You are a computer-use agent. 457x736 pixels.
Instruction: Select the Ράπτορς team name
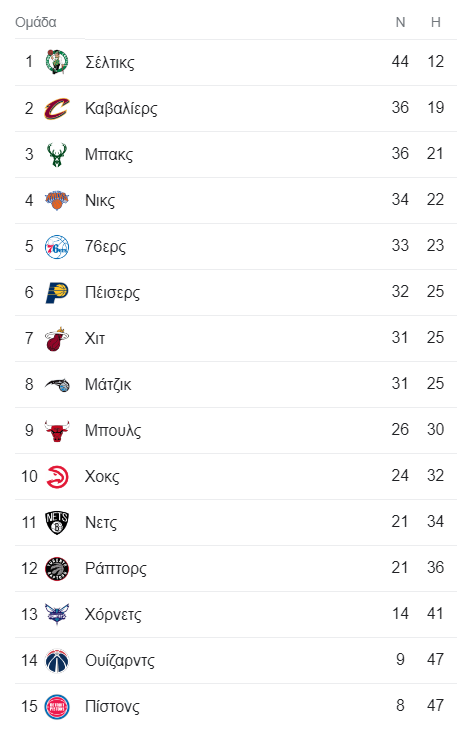(115, 568)
